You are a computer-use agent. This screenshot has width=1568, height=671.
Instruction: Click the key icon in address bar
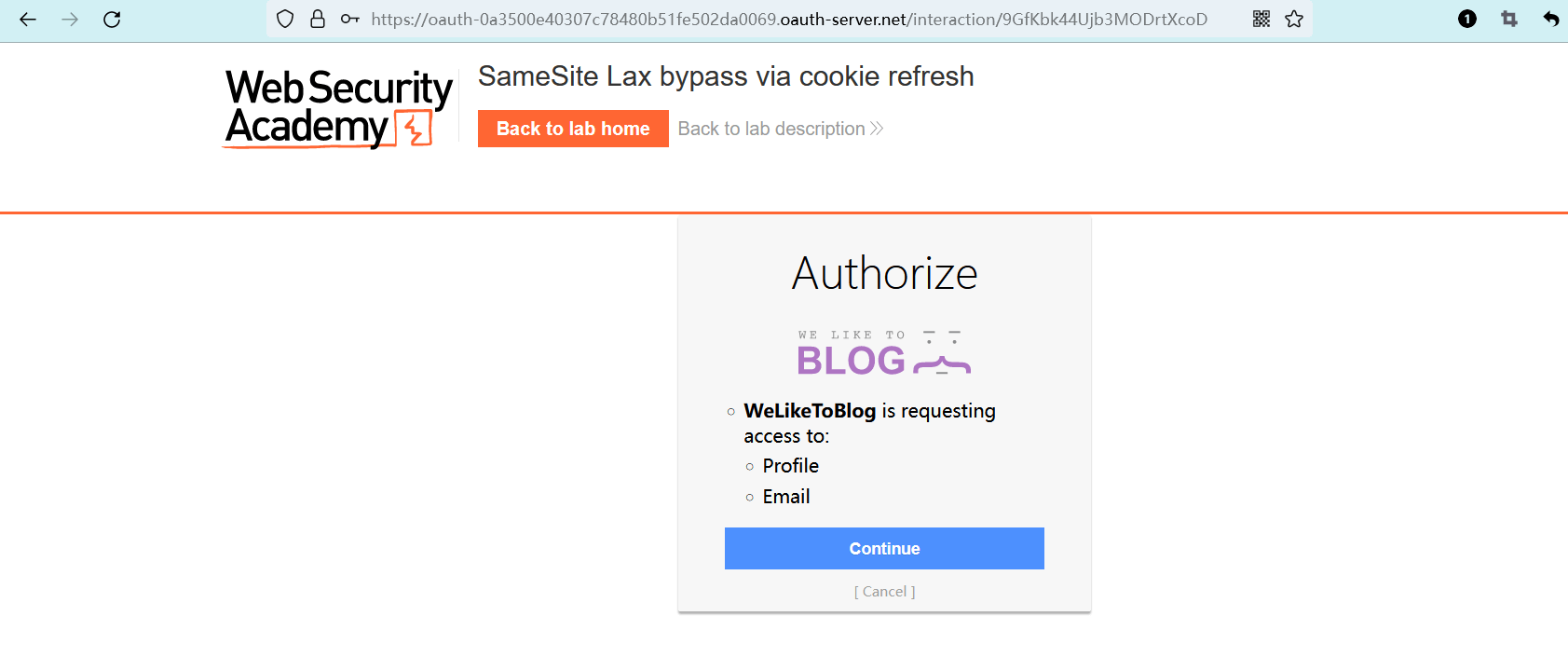point(349,19)
